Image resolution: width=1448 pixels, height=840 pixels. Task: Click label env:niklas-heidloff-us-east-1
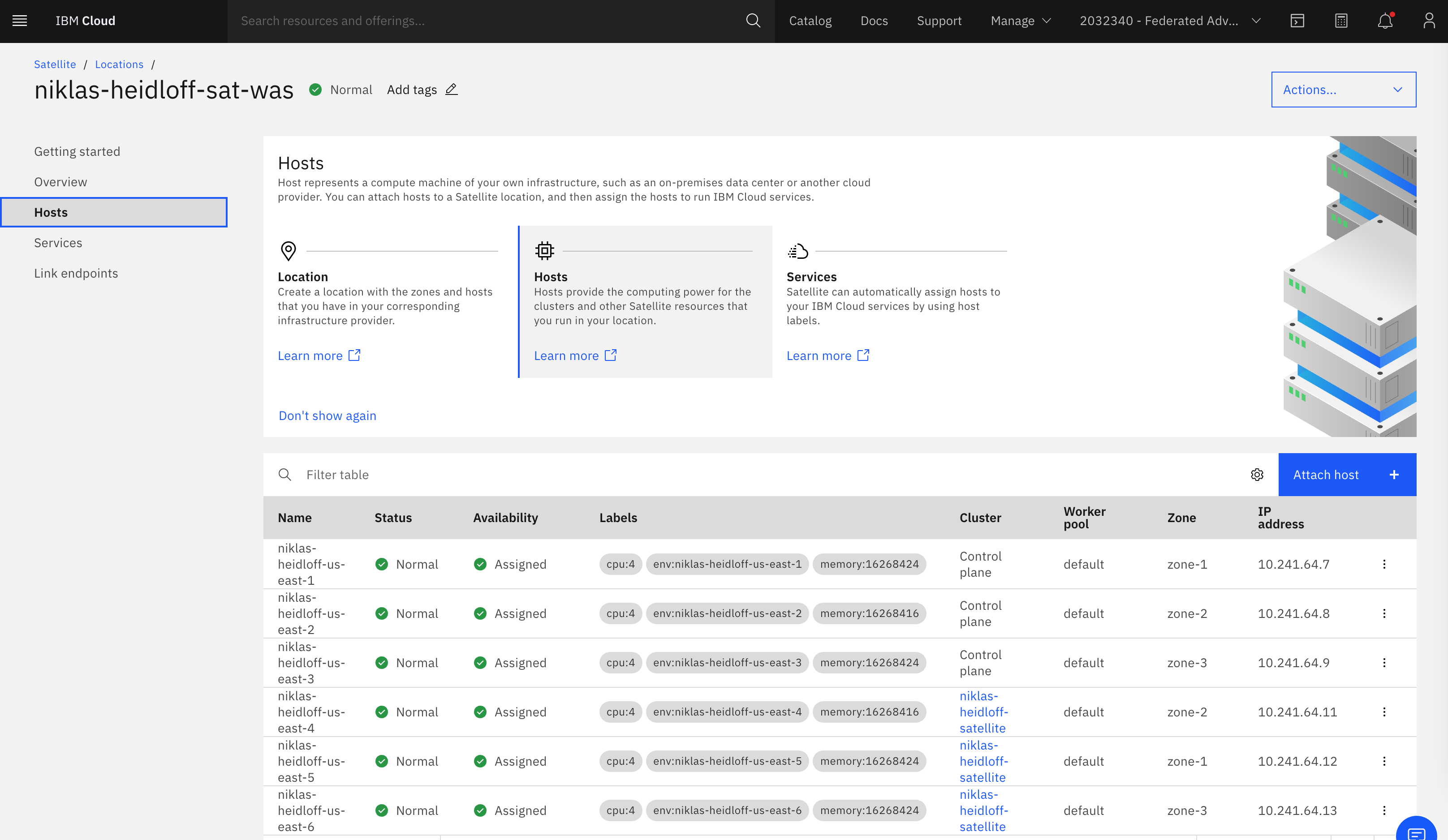(x=728, y=564)
